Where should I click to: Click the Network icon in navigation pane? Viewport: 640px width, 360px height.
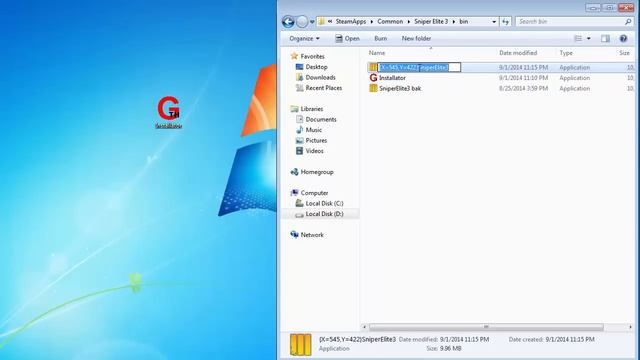point(294,235)
